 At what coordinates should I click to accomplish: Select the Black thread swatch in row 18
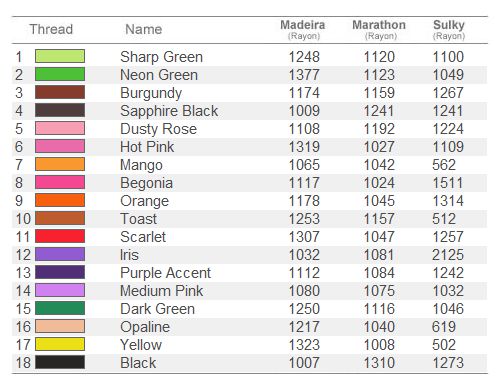(x=60, y=362)
